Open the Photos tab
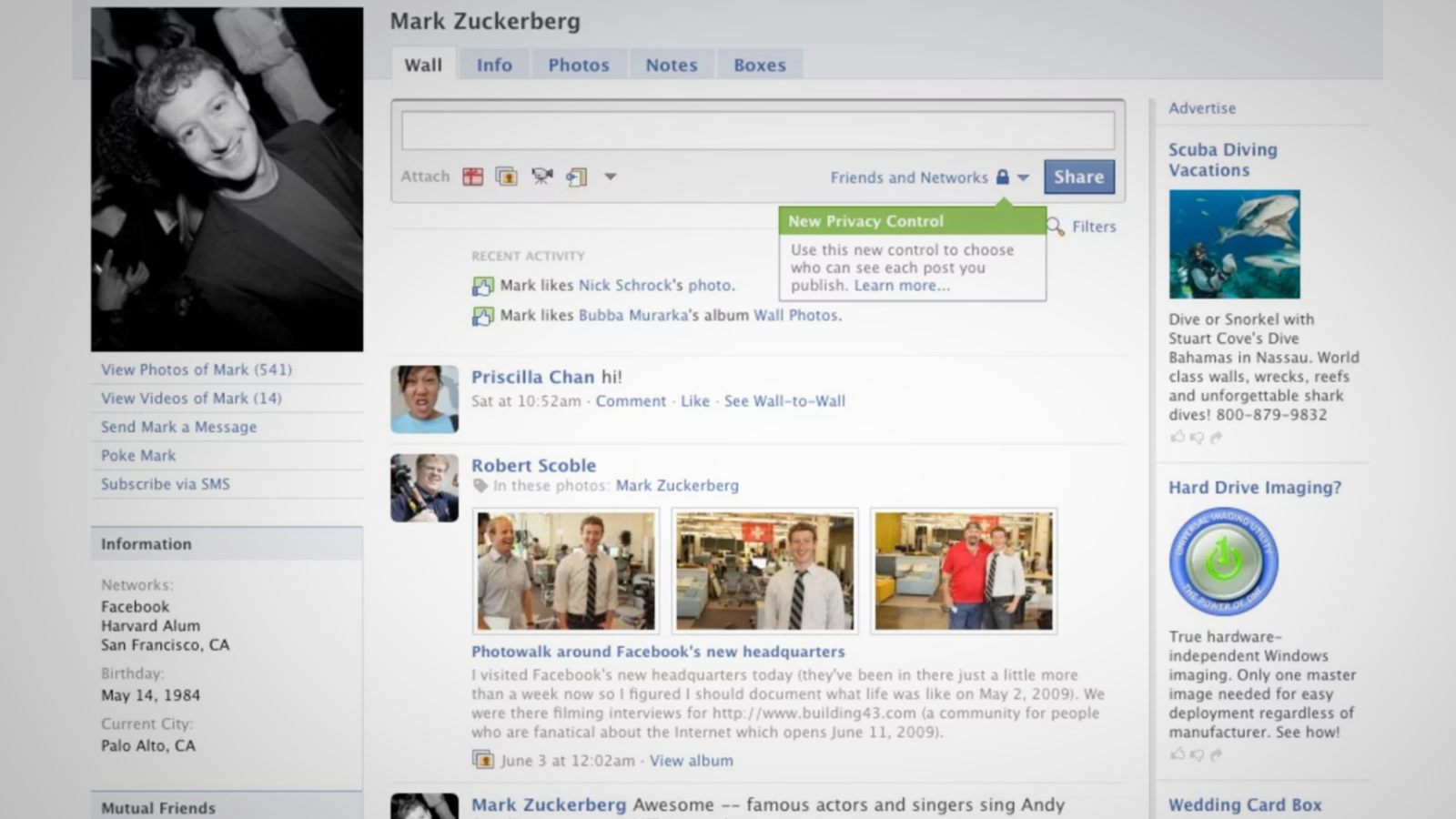Image resolution: width=1456 pixels, height=819 pixels. pyautogui.click(x=579, y=65)
